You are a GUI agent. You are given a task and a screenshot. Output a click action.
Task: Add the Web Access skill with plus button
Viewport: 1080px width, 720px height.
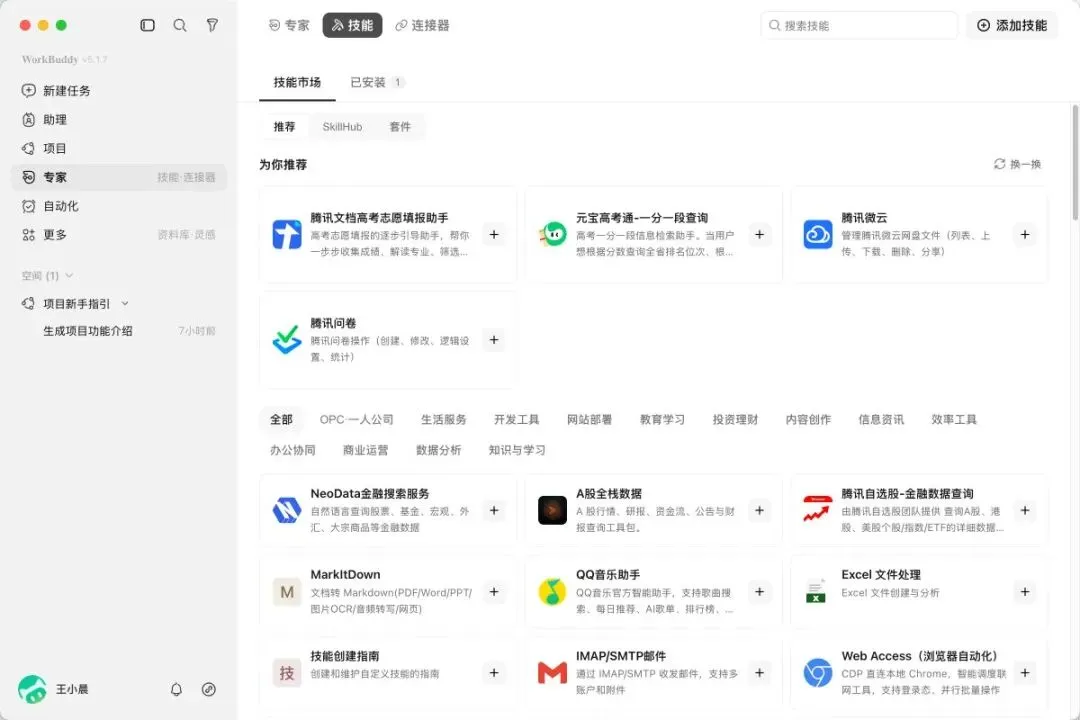(1025, 673)
